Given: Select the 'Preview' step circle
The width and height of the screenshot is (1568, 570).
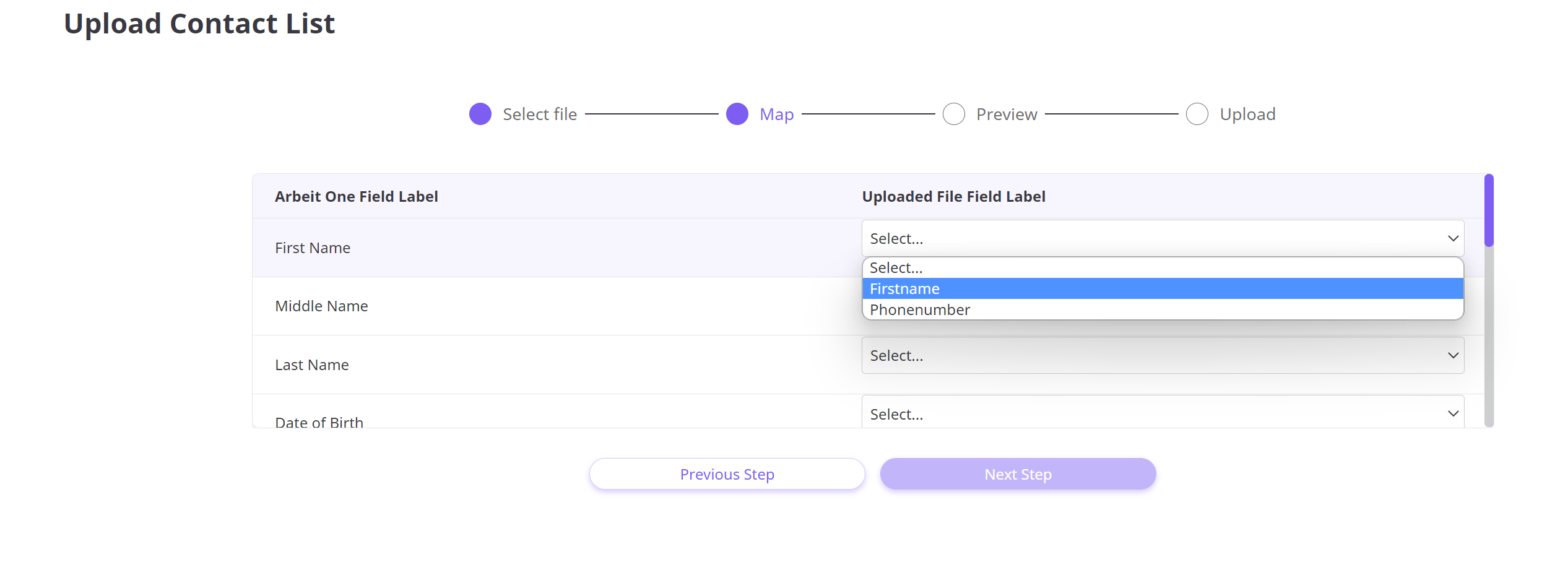Looking at the screenshot, I should [954, 114].
